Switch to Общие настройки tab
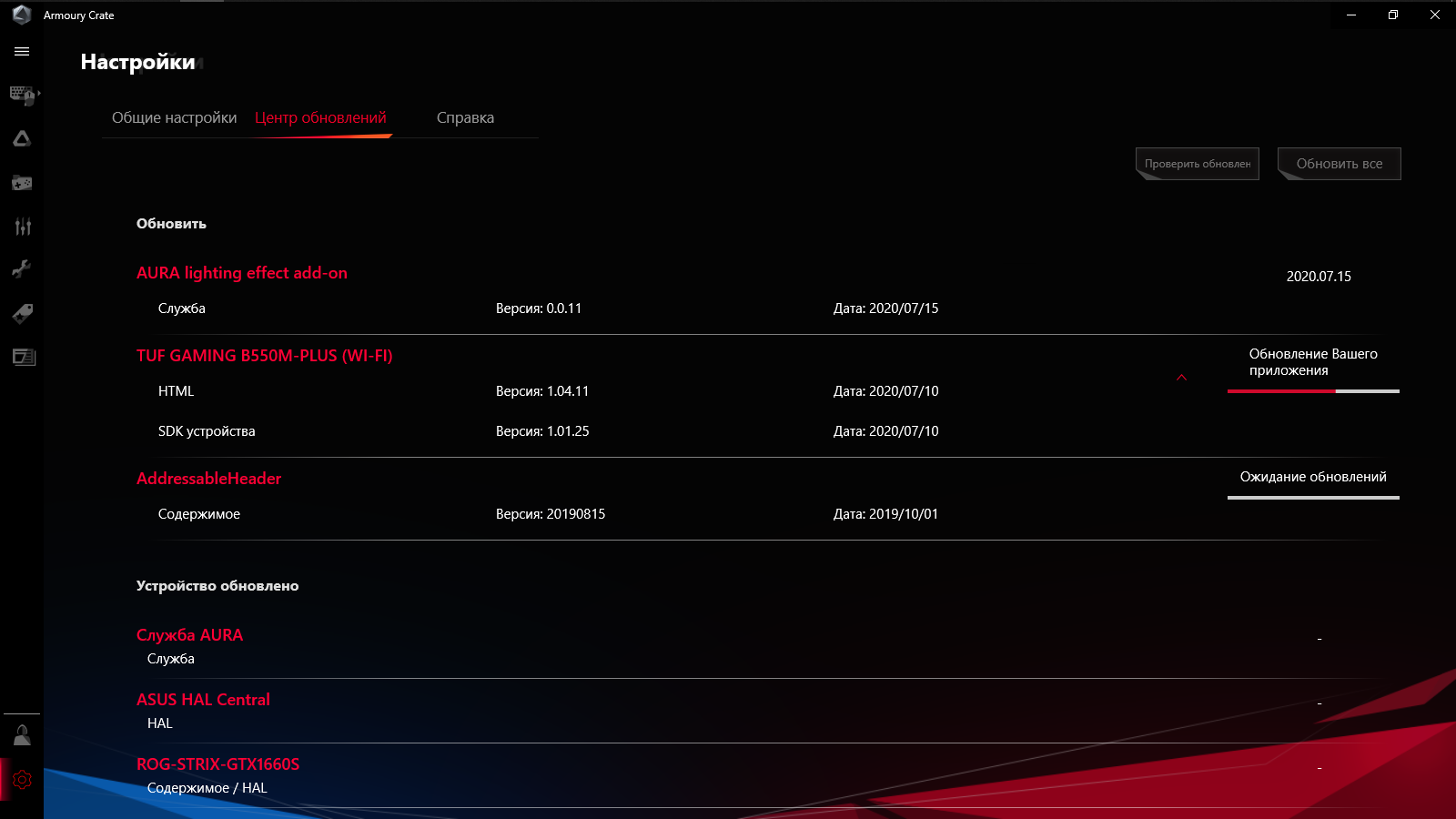Screen dimensions: 1456x819 pos(174,117)
